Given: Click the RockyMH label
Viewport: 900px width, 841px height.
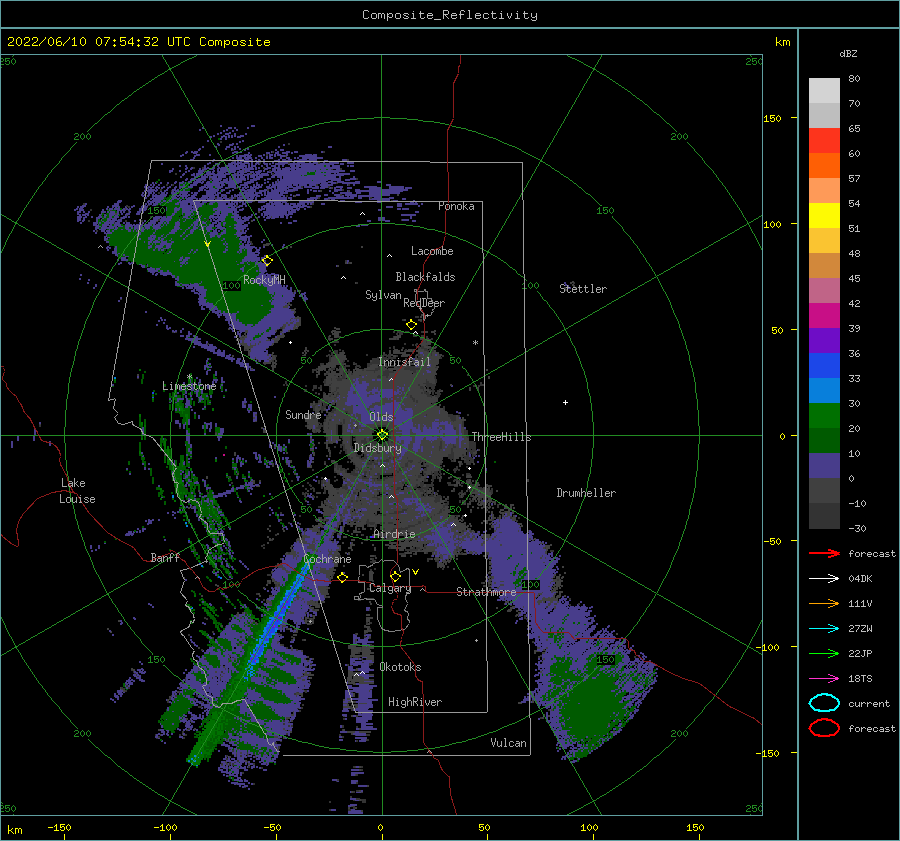Looking at the screenshot, I should tap(263, 280).
